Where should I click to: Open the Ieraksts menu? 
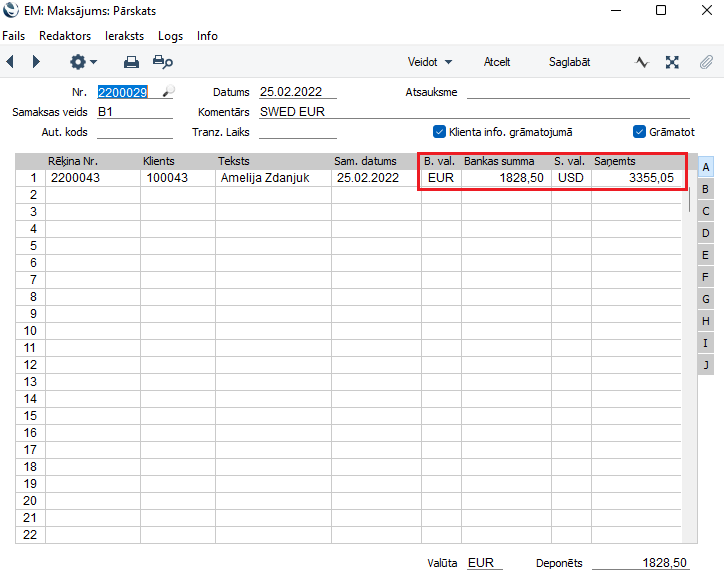coord(124,36)
